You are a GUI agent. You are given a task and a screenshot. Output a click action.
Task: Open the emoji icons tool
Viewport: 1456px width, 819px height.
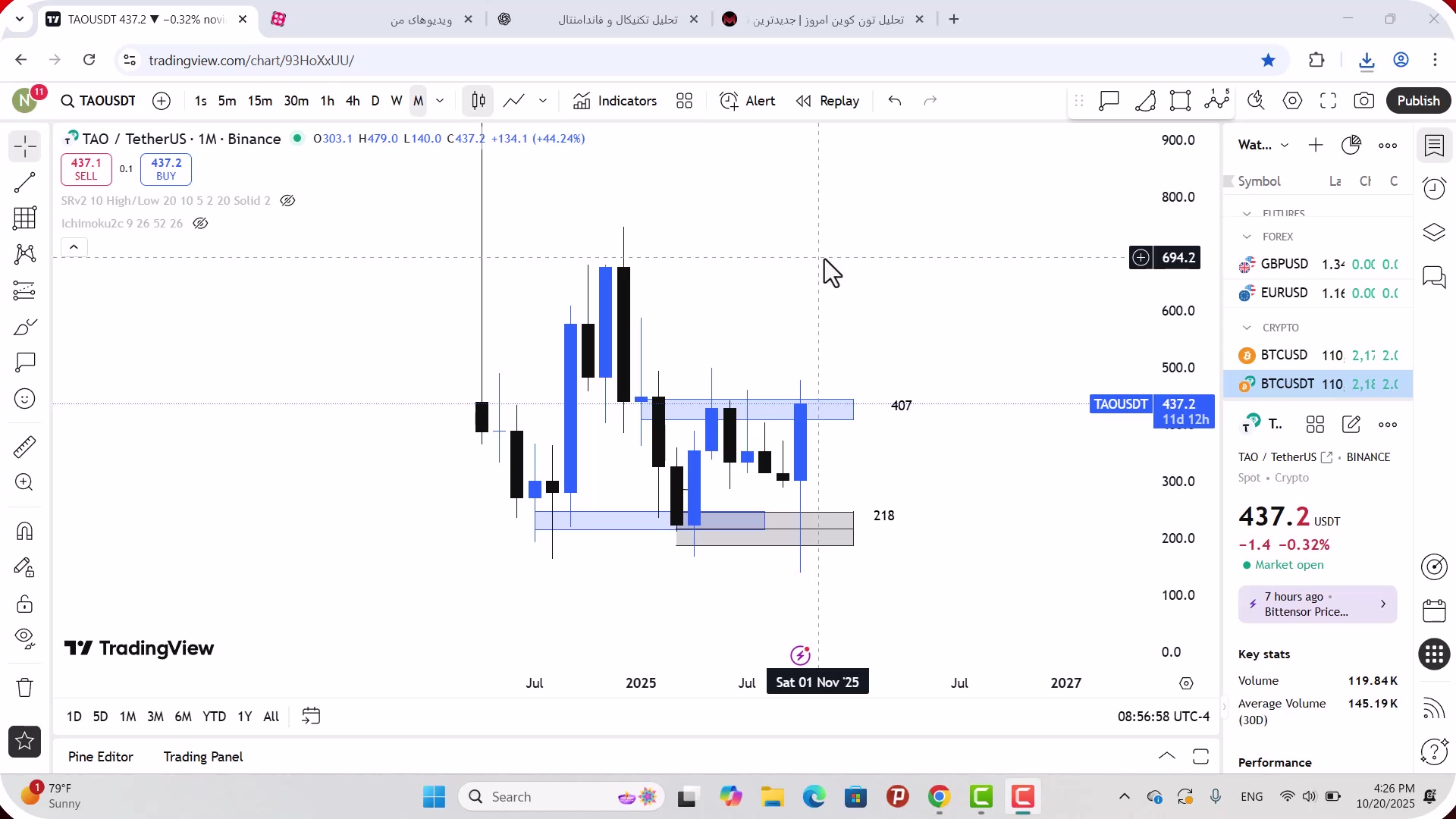[x=24, y=399]
